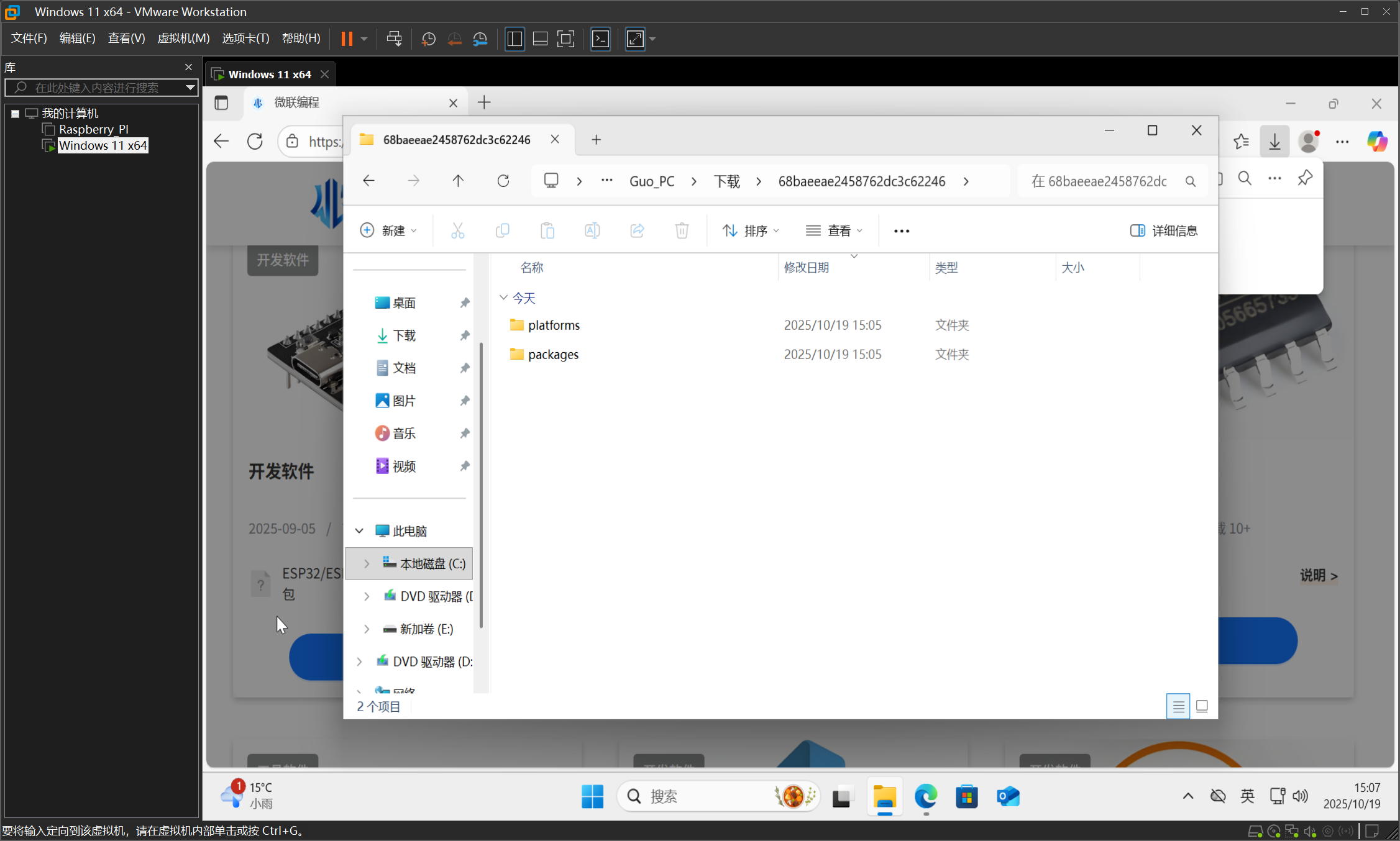1400x841 pixels.
Task: Collapse the 今天 file group
Action: (503, 298)
